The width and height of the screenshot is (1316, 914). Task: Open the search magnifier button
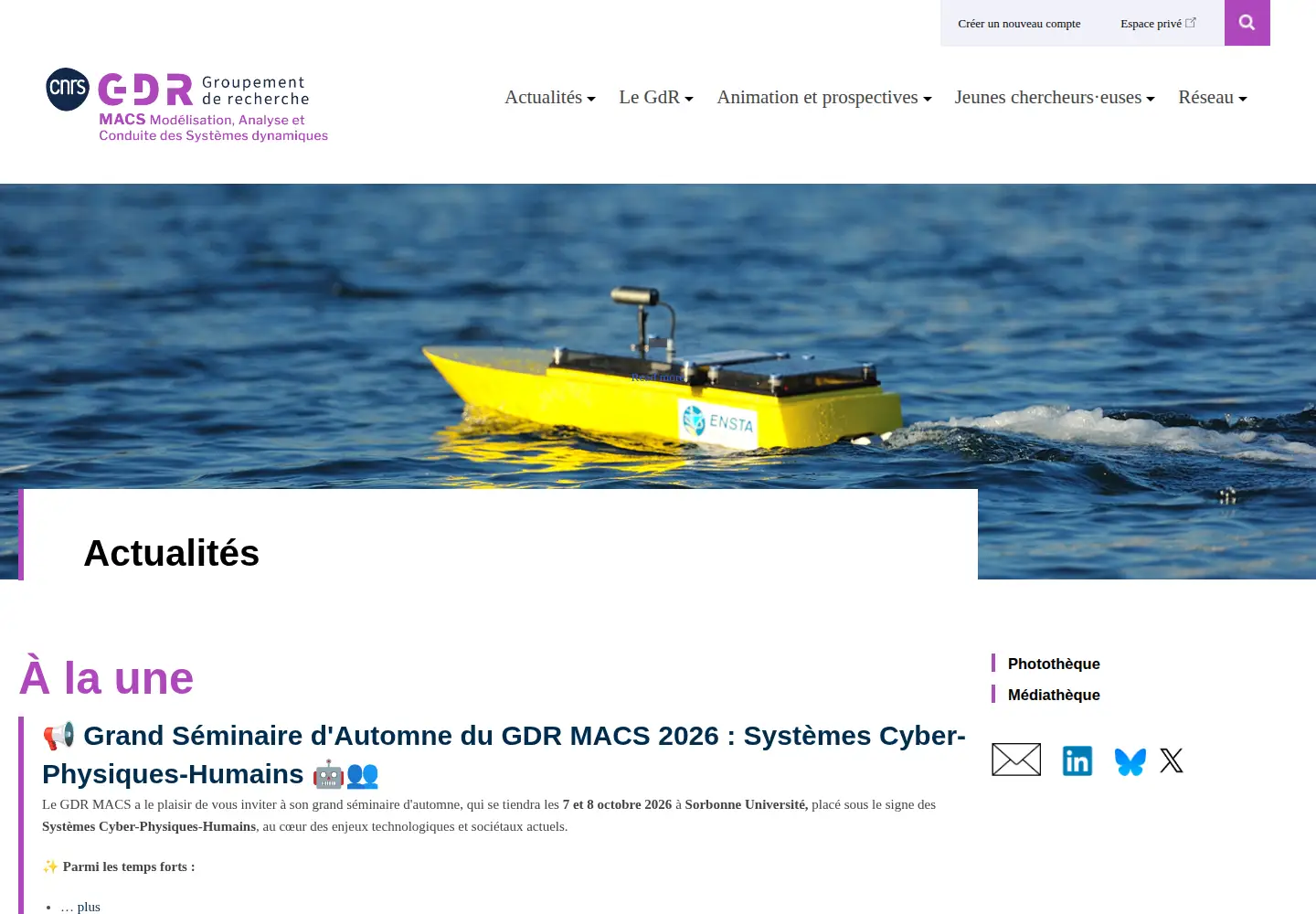[x=1247, y=23]
